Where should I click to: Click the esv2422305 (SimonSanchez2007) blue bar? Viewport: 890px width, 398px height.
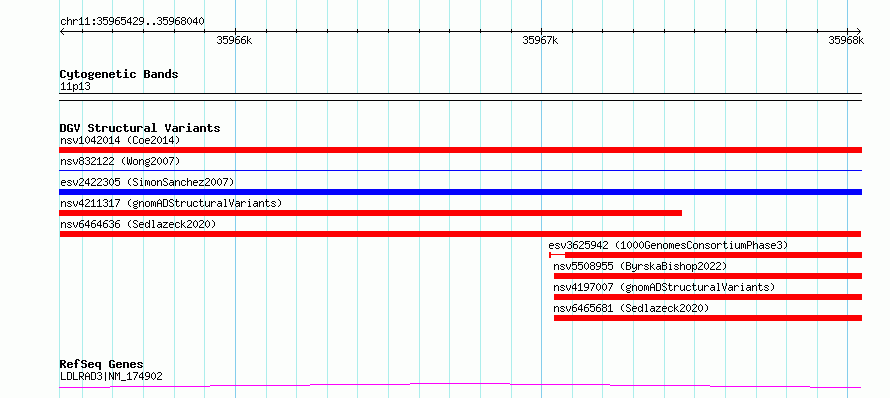click(460, 192)
